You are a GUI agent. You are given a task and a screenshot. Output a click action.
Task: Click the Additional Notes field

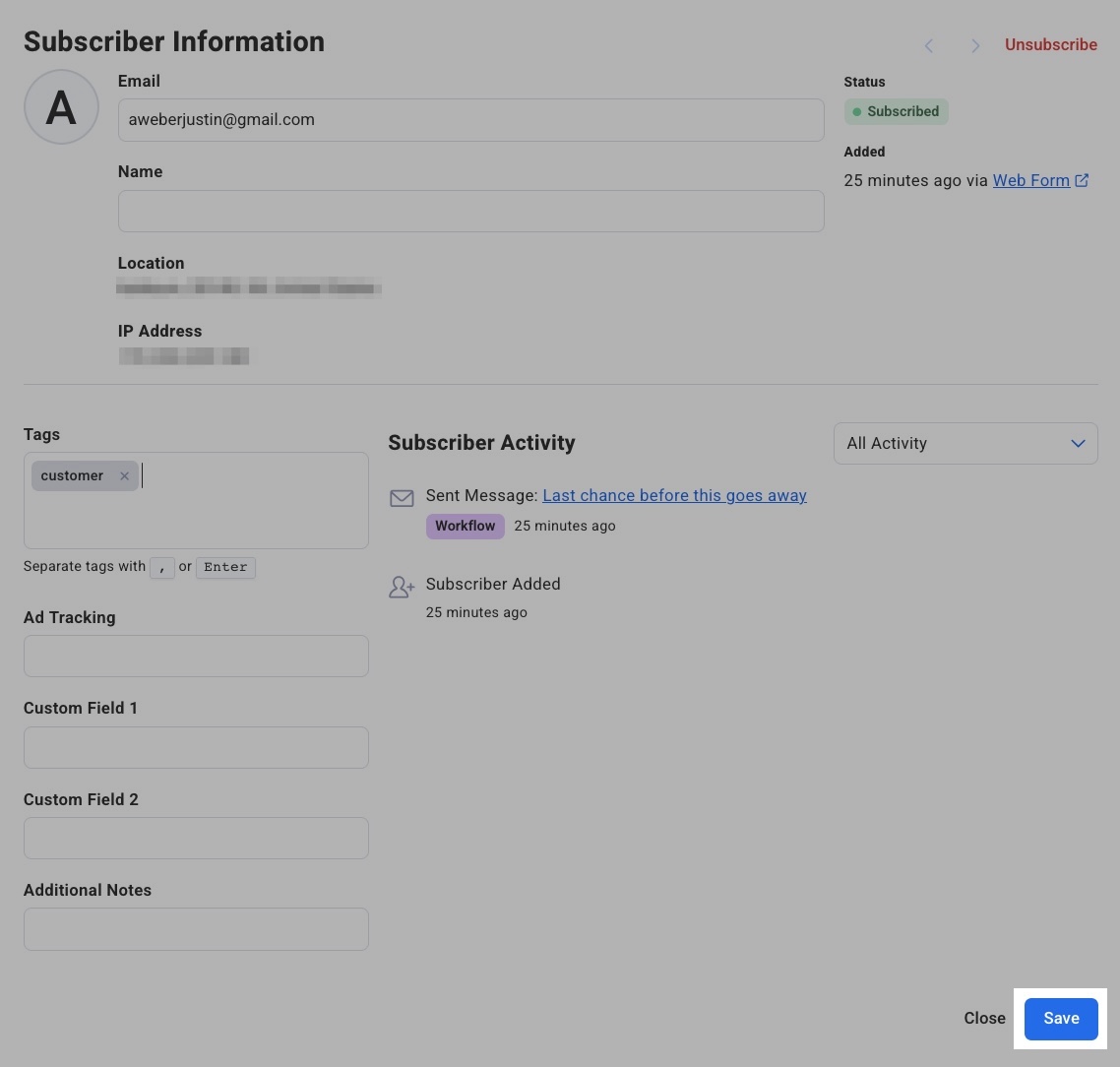[196, 928]
